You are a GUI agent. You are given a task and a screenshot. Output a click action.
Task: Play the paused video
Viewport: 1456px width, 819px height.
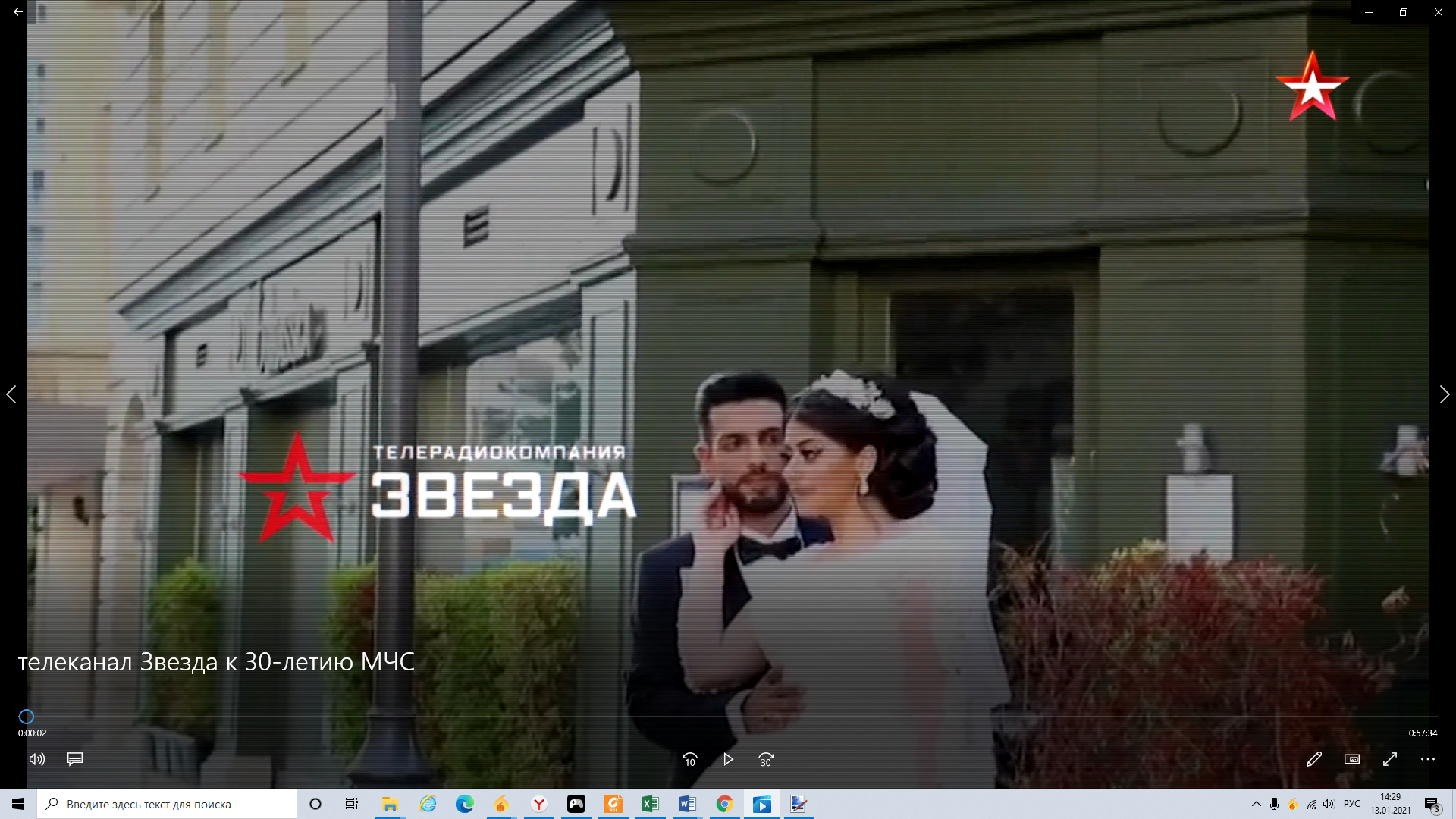point(728,759)
